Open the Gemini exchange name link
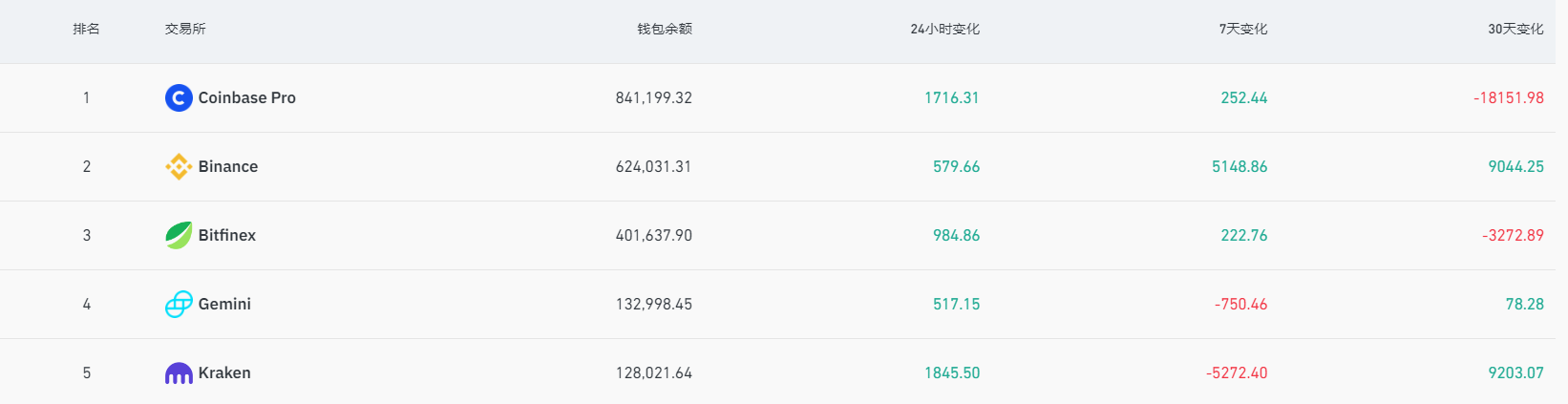 click(224, 304)
